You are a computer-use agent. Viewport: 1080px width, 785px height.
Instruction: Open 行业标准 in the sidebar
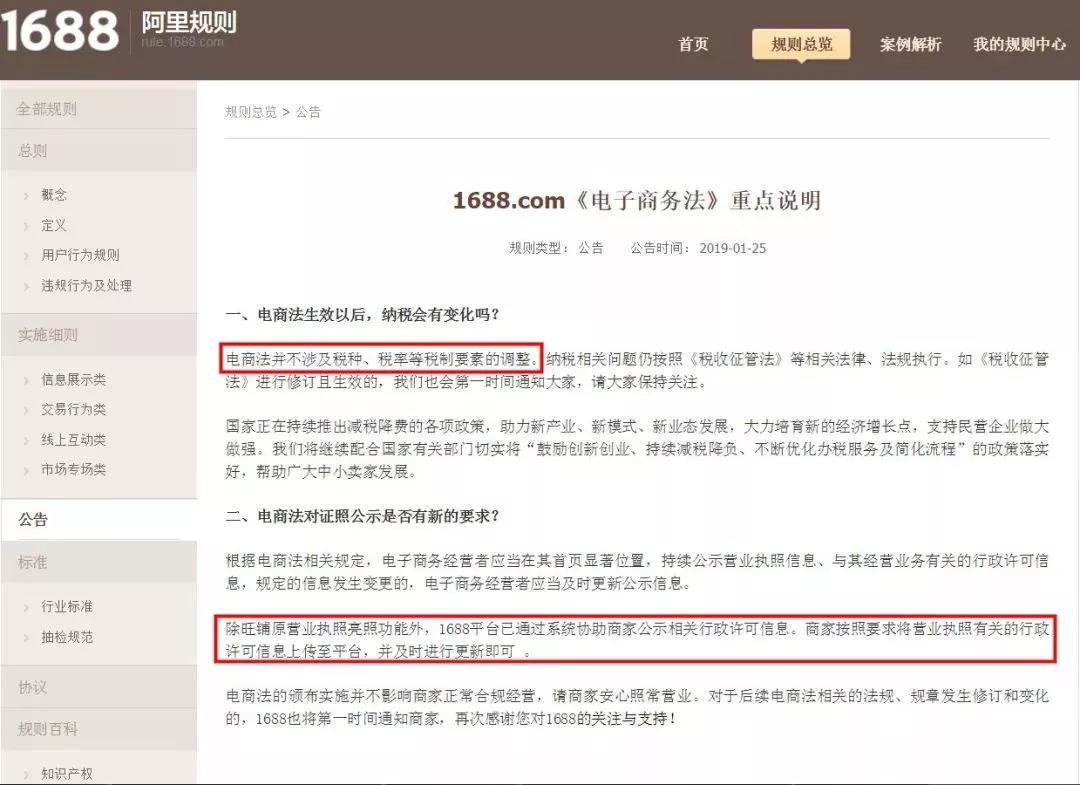pos(68,606)
